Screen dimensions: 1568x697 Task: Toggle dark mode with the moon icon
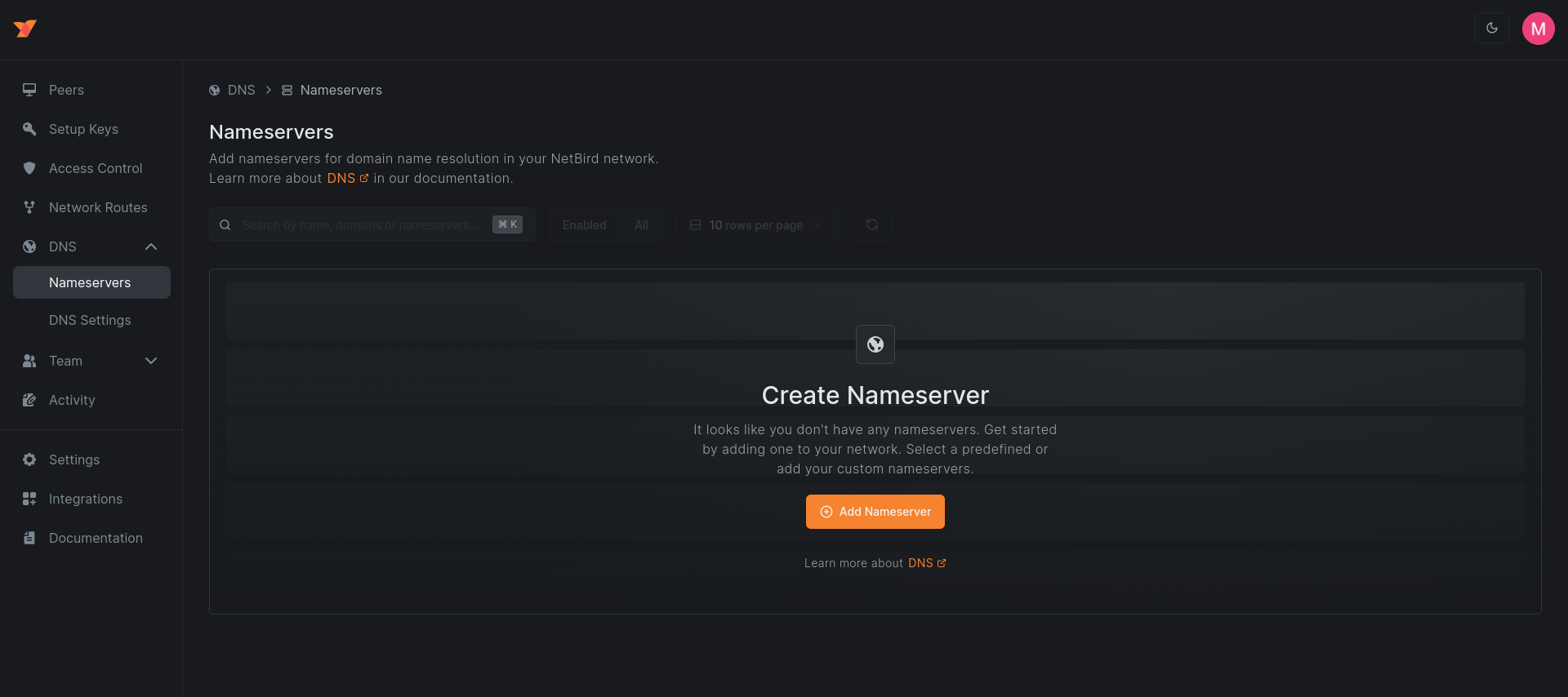tap(1491, 29)
